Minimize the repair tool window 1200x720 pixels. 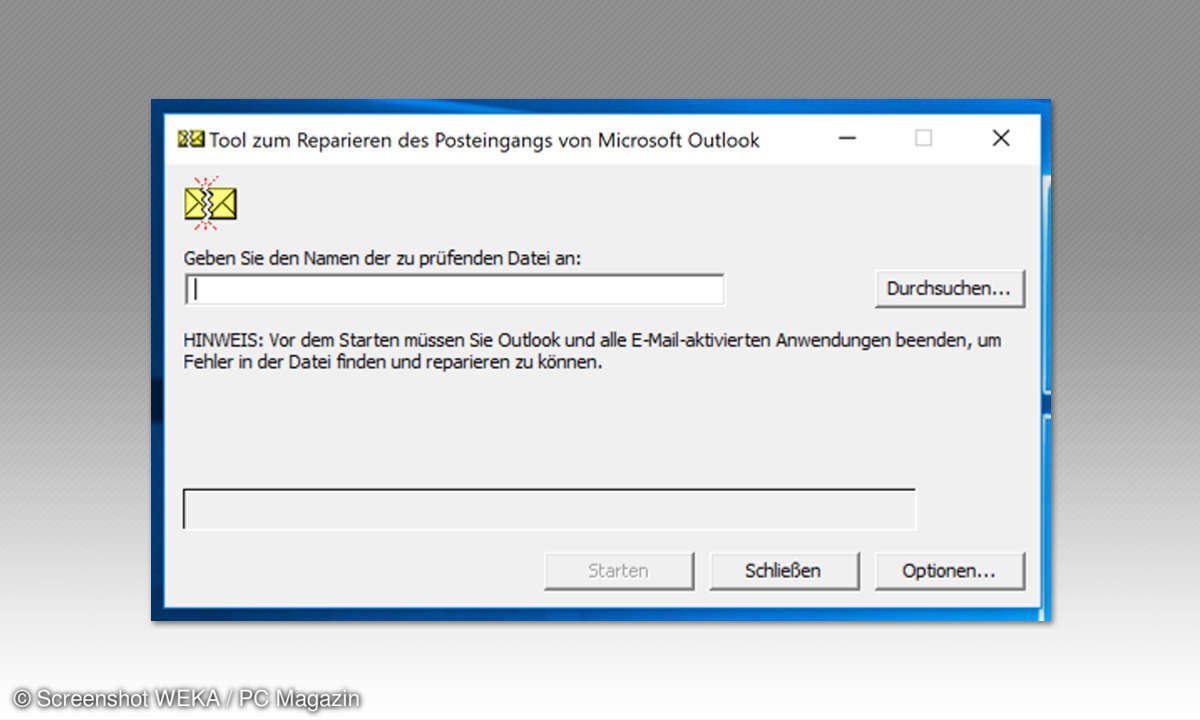click(846, 139)
